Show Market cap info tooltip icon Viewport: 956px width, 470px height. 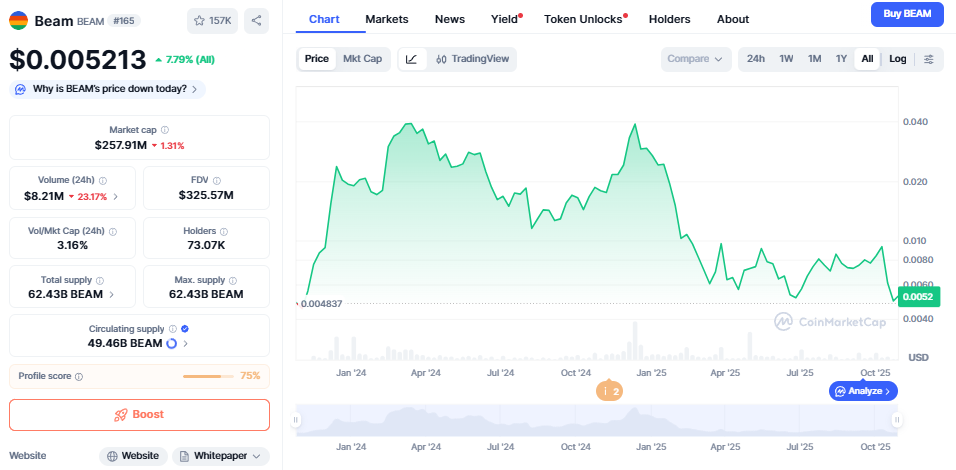(x=165, y=130)
